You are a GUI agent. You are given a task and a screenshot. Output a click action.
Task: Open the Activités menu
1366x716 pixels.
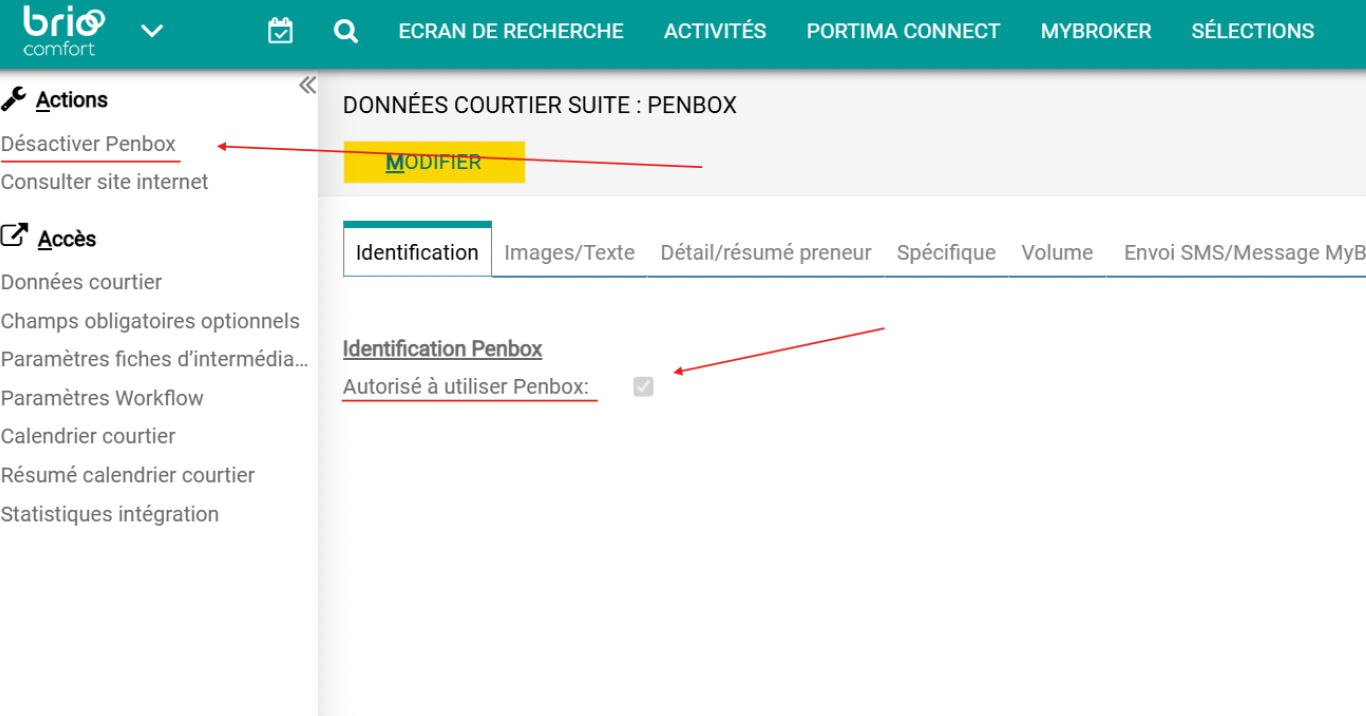coord(715,31)
